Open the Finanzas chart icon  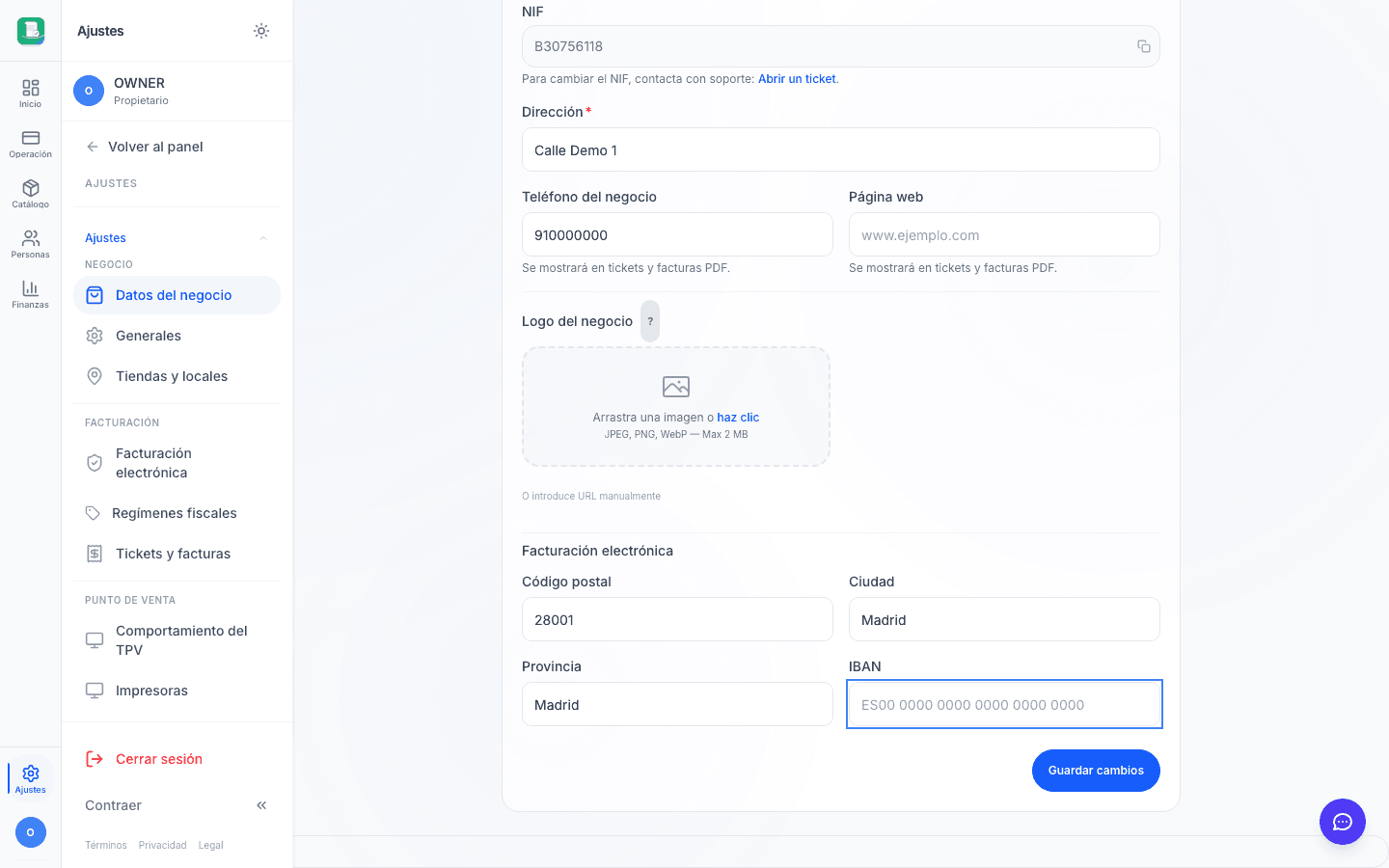[31, 294]
